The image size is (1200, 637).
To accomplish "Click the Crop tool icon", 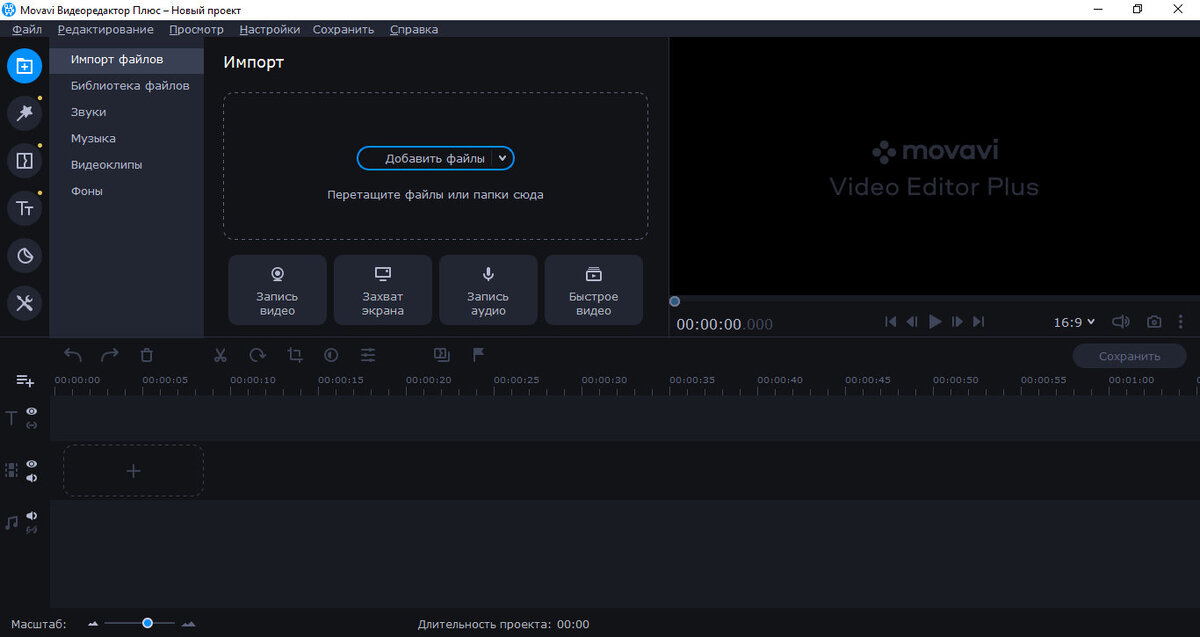I will 295,354.
